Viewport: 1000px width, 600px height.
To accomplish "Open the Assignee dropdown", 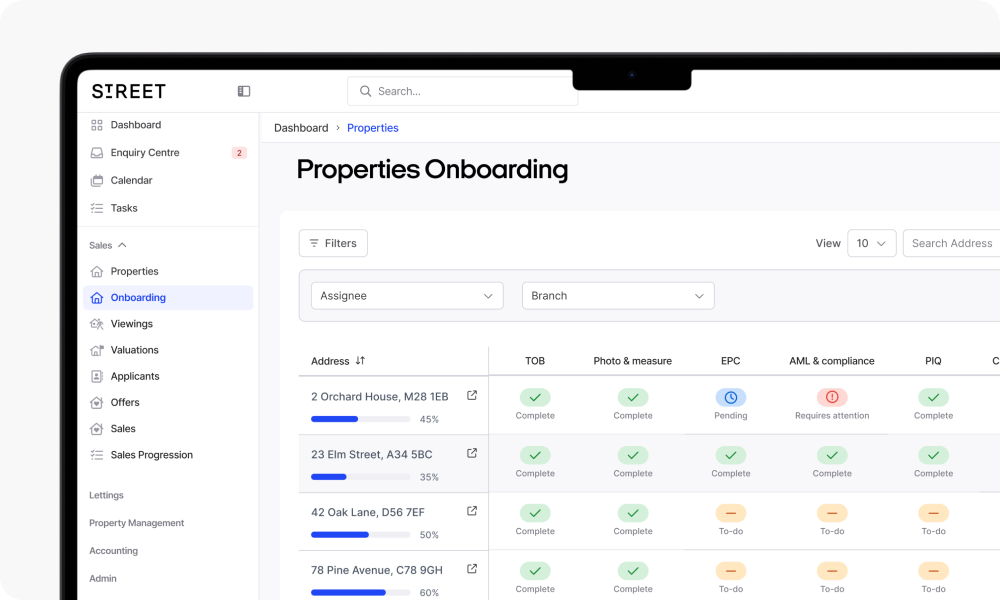I will point(407,295).
